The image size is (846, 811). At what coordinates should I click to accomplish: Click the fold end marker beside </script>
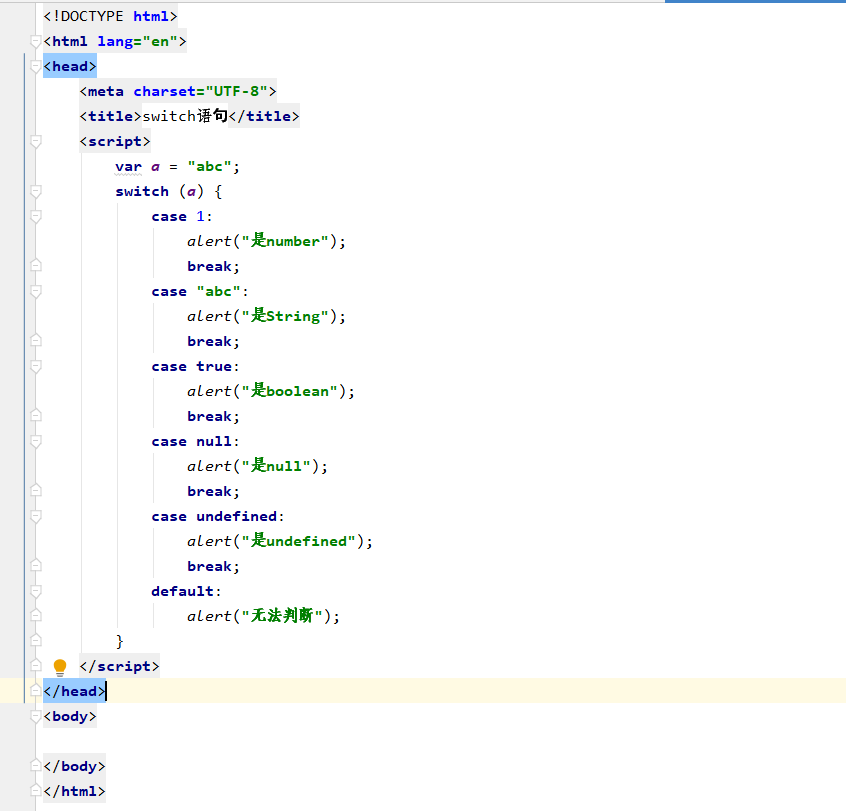pos(36,666)
